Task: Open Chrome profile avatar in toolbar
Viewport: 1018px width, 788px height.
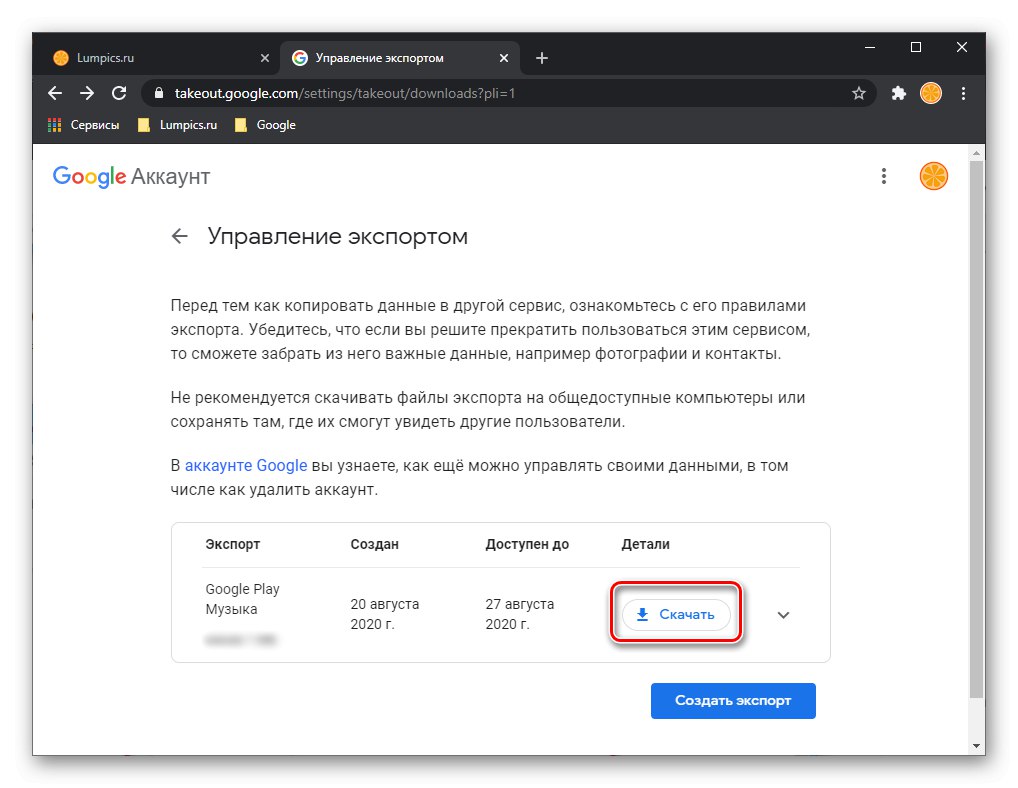Action: 930,93
